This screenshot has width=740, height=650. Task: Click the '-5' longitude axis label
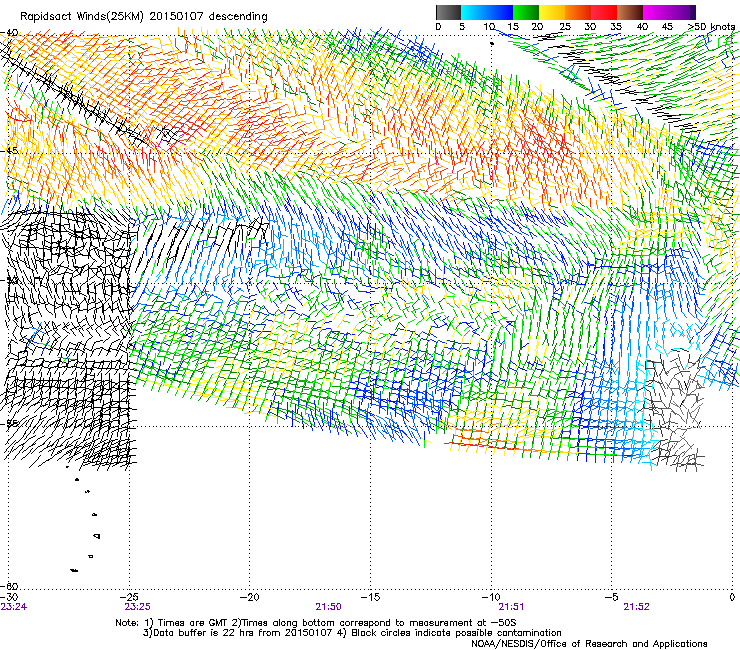pos(611,597)
